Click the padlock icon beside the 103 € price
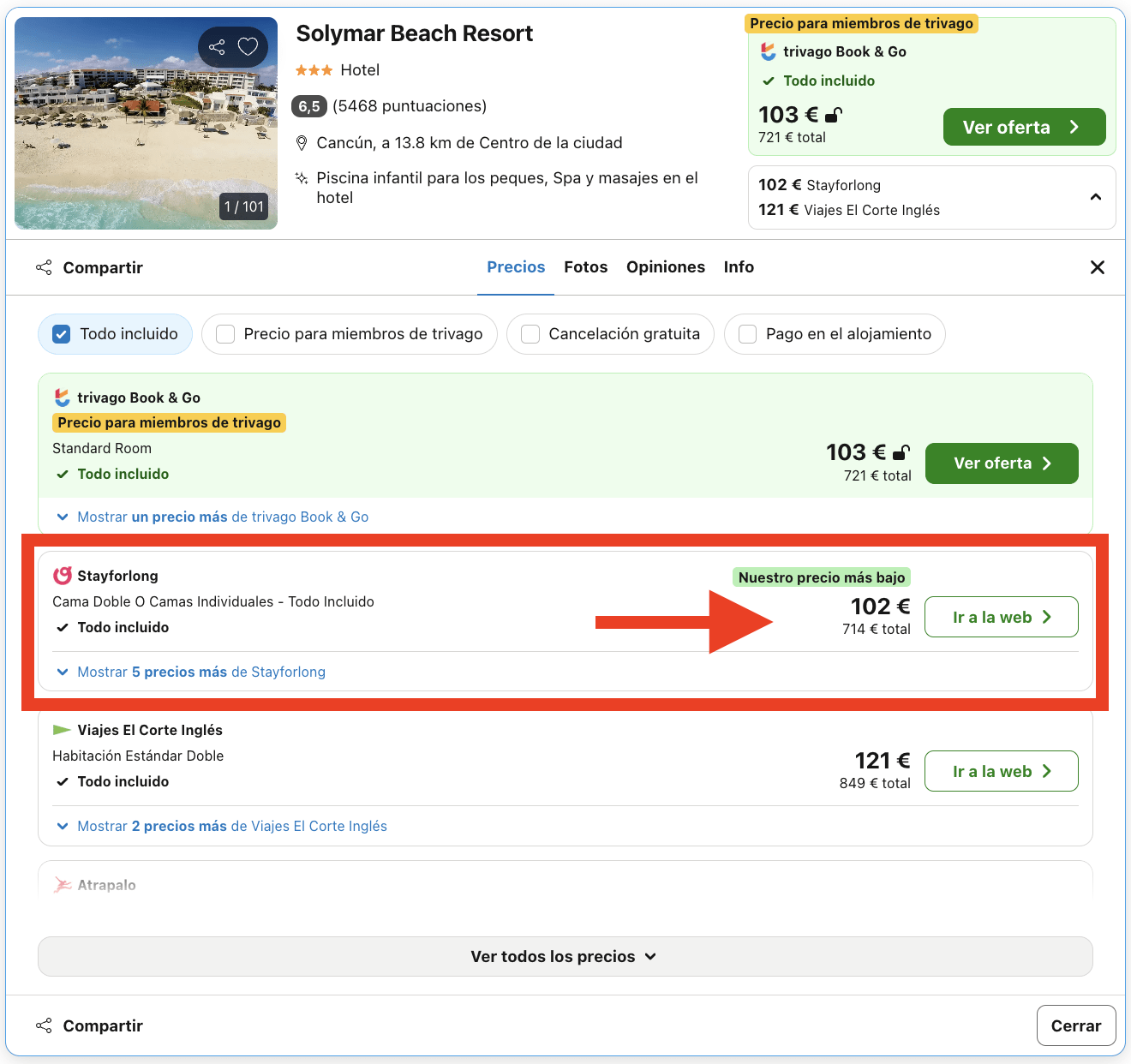Viewport: 1131px width, 1064px height. 835,114
